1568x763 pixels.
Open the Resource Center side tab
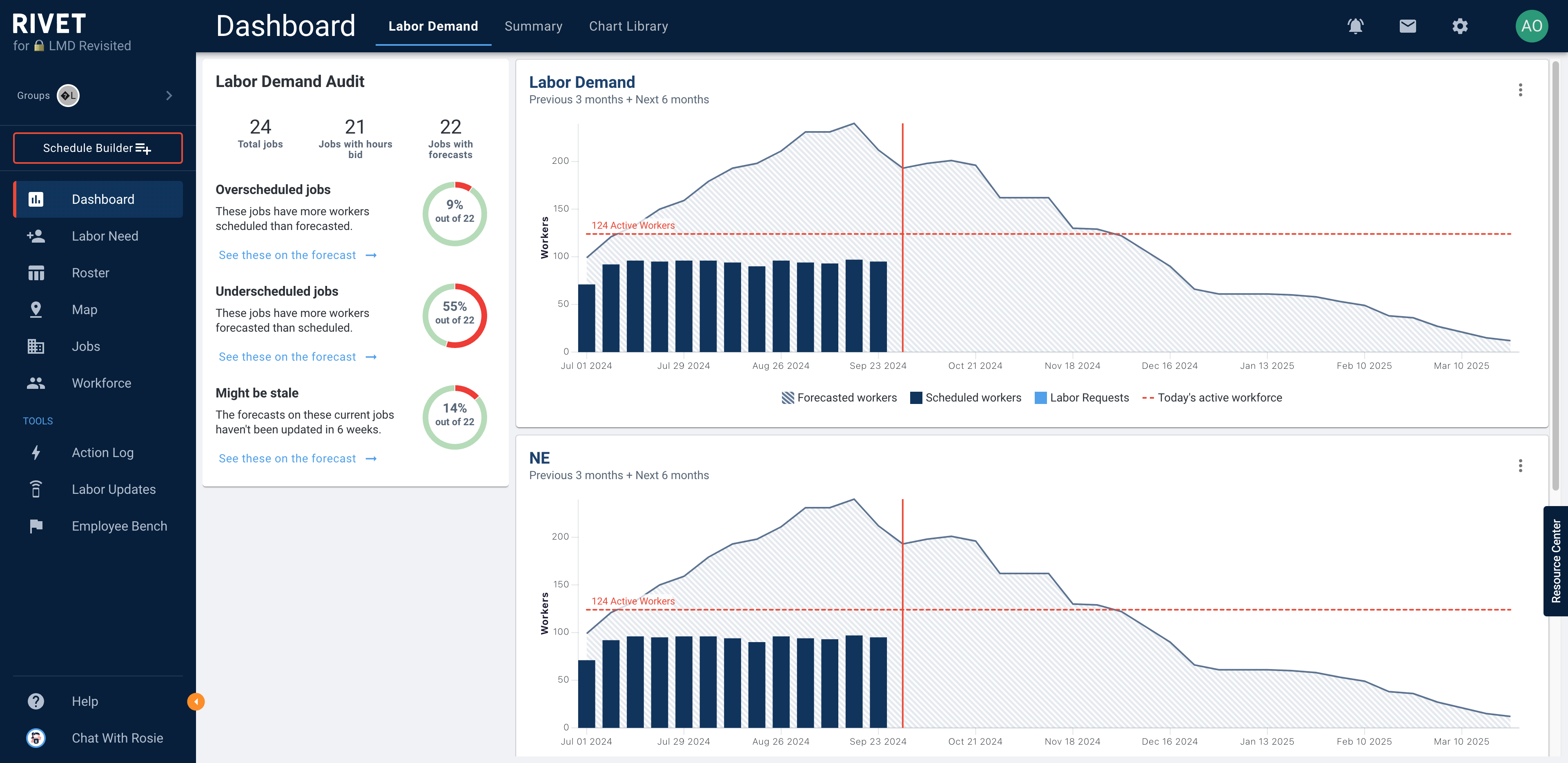coord(1556,561)
